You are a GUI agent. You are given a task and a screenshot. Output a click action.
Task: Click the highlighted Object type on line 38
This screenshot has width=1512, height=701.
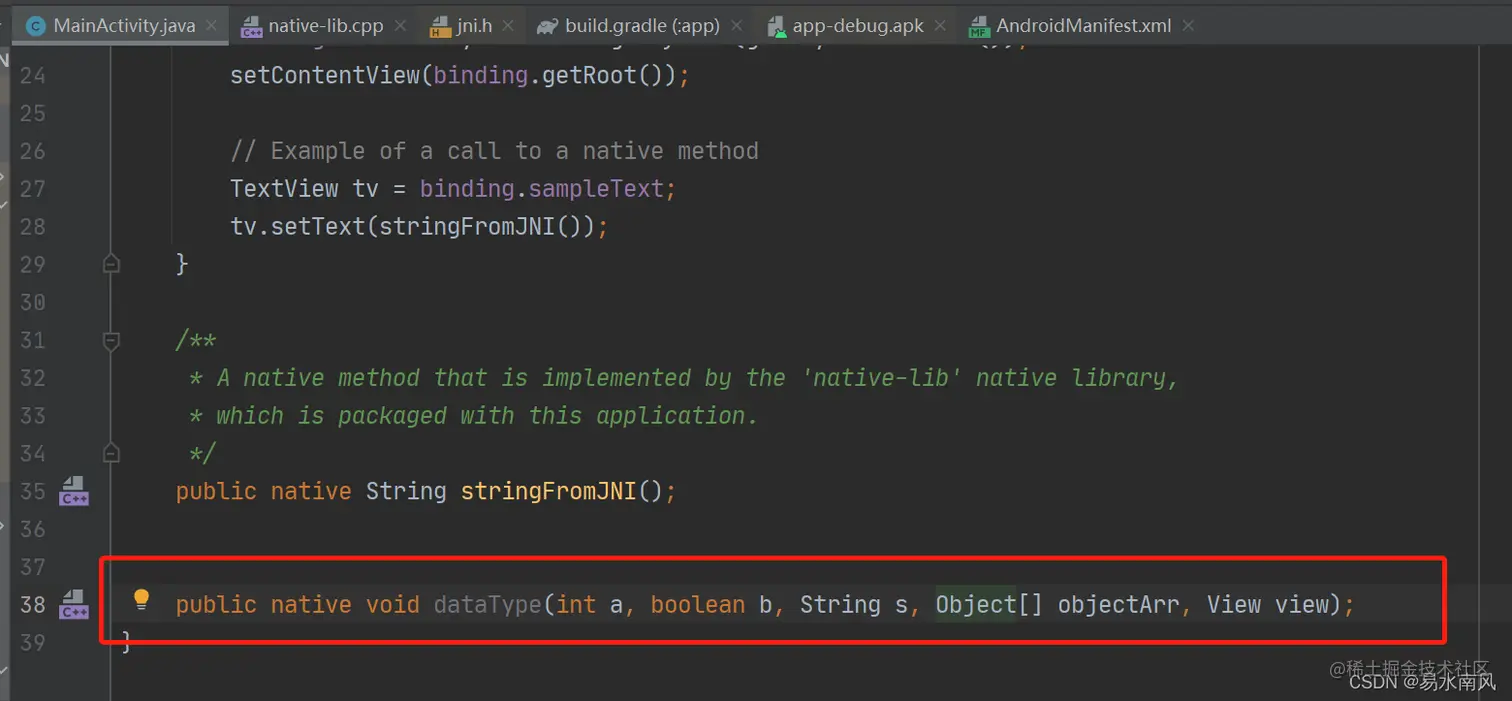tap(975, 605)
